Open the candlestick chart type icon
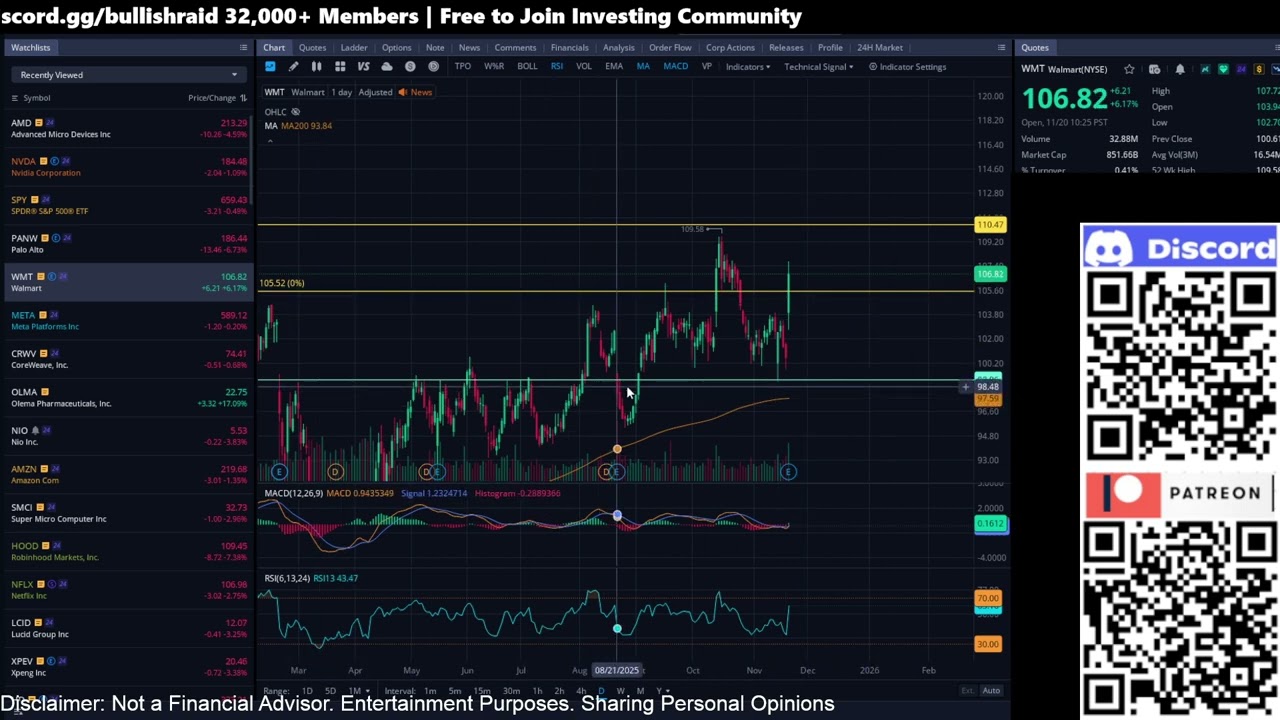Viewport: 1280px width, 720px height. tap(316, 67)
